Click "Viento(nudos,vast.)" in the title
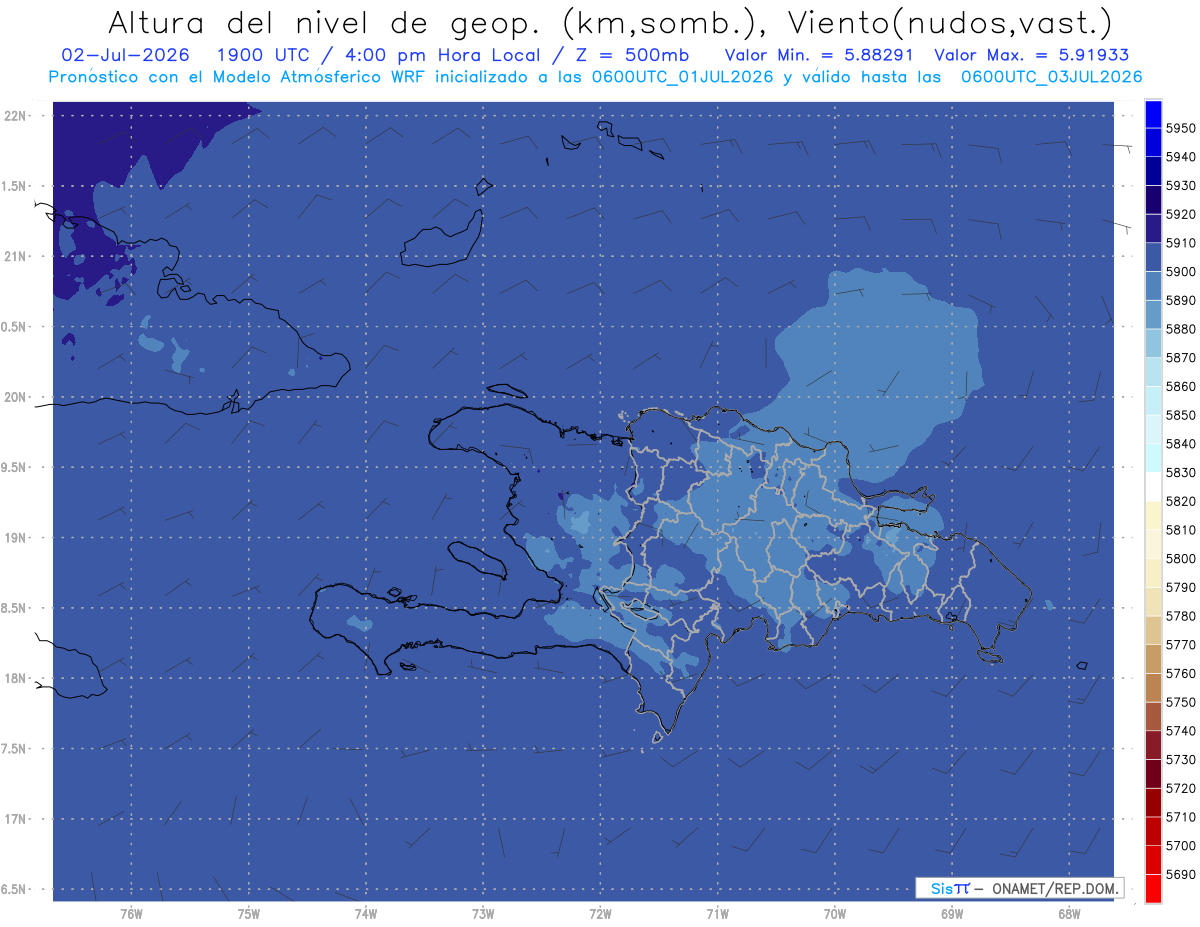Screen dimensions: 1200x927 coord(948,22)
